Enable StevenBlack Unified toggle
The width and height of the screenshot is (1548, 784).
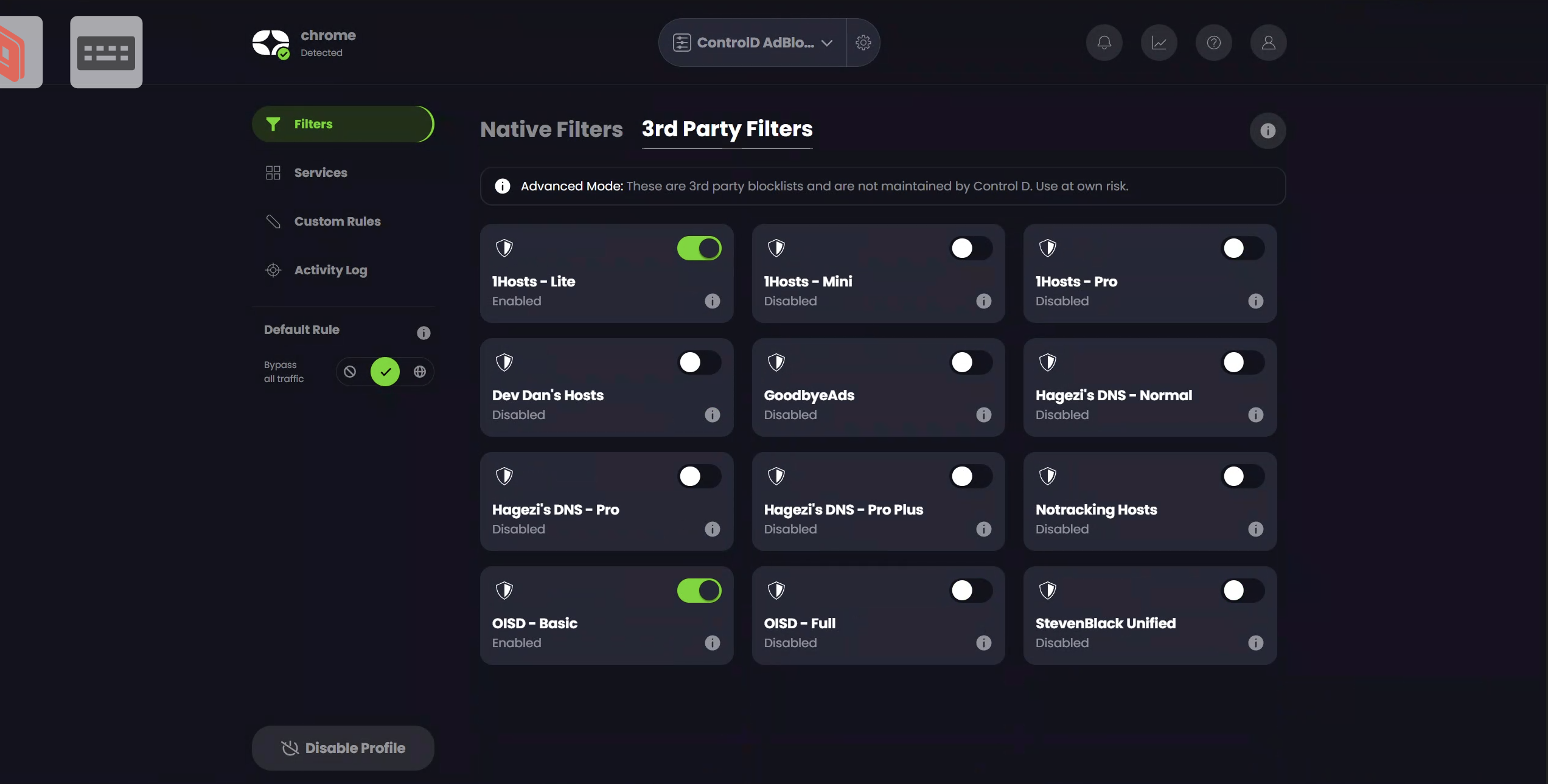click(x=1243, y=591)
